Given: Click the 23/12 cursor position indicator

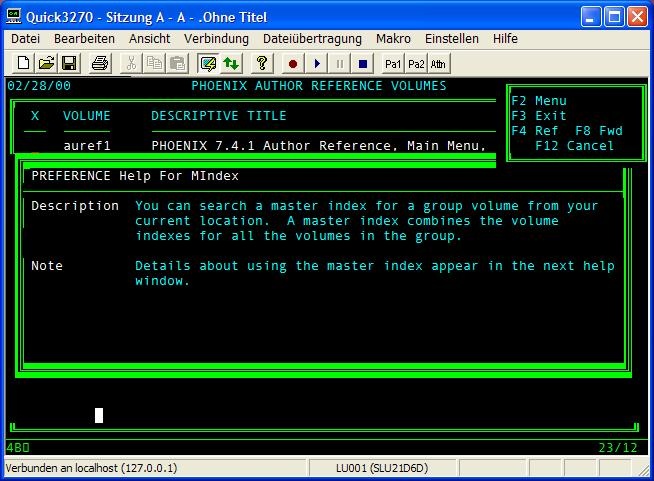Looking at the screenshot, I should (x=618, y=448).
